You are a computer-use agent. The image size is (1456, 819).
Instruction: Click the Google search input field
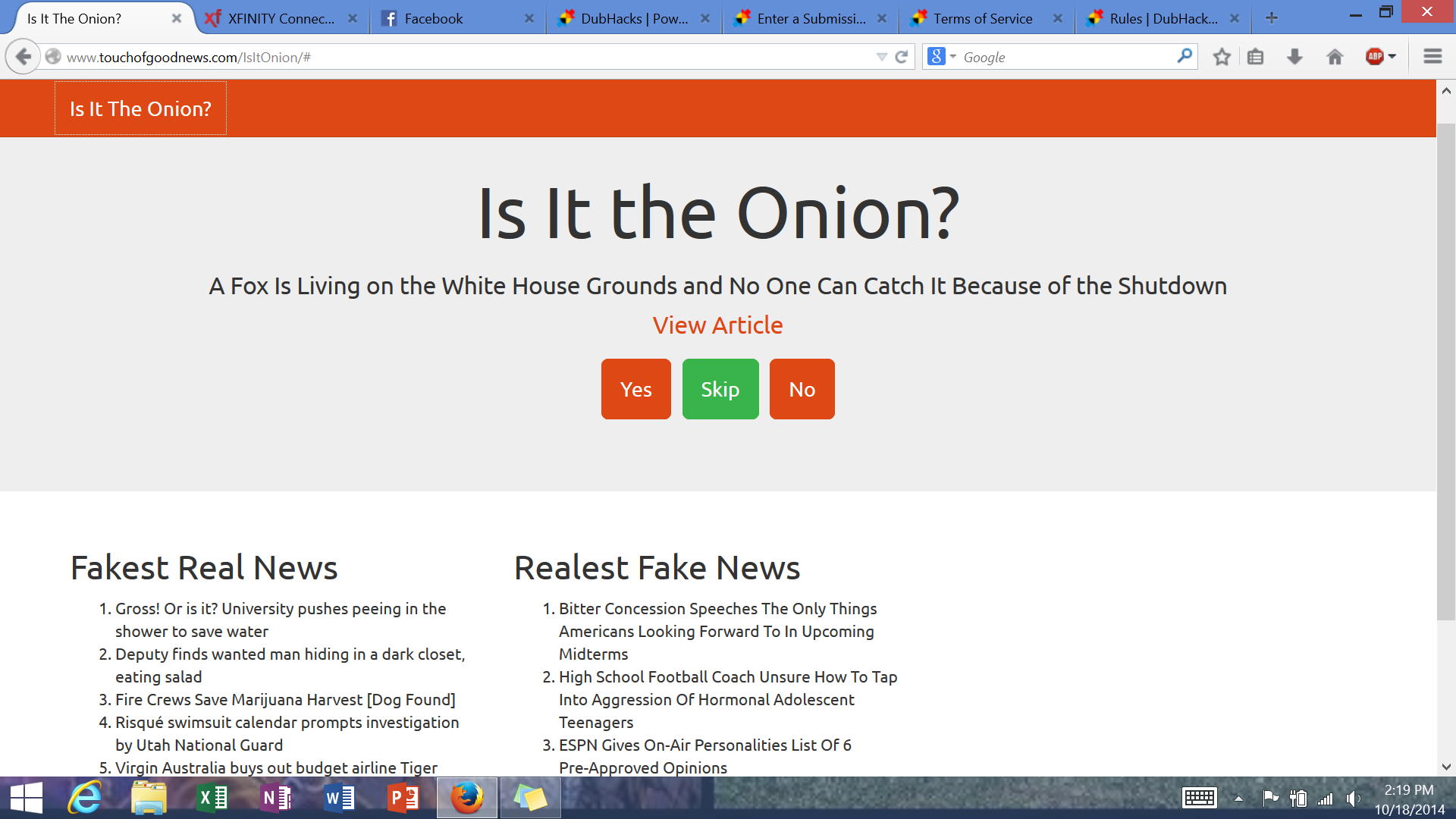coord(1062,57)
